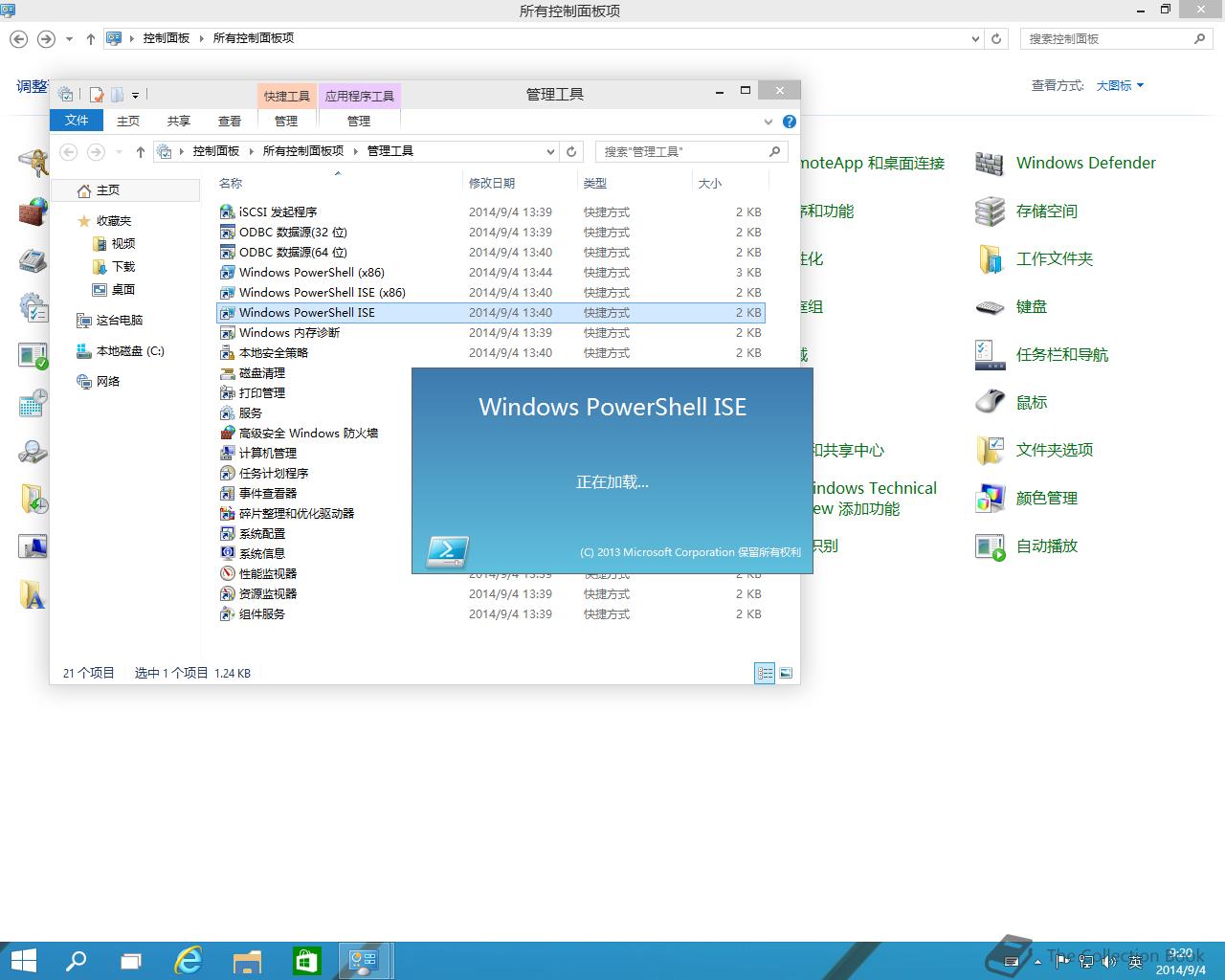Image resolution: width=1225 pixels, height=980 pixels.
Task: Select 本地磁盘 (C:) in navigation pane
Action: coord(121,350)
